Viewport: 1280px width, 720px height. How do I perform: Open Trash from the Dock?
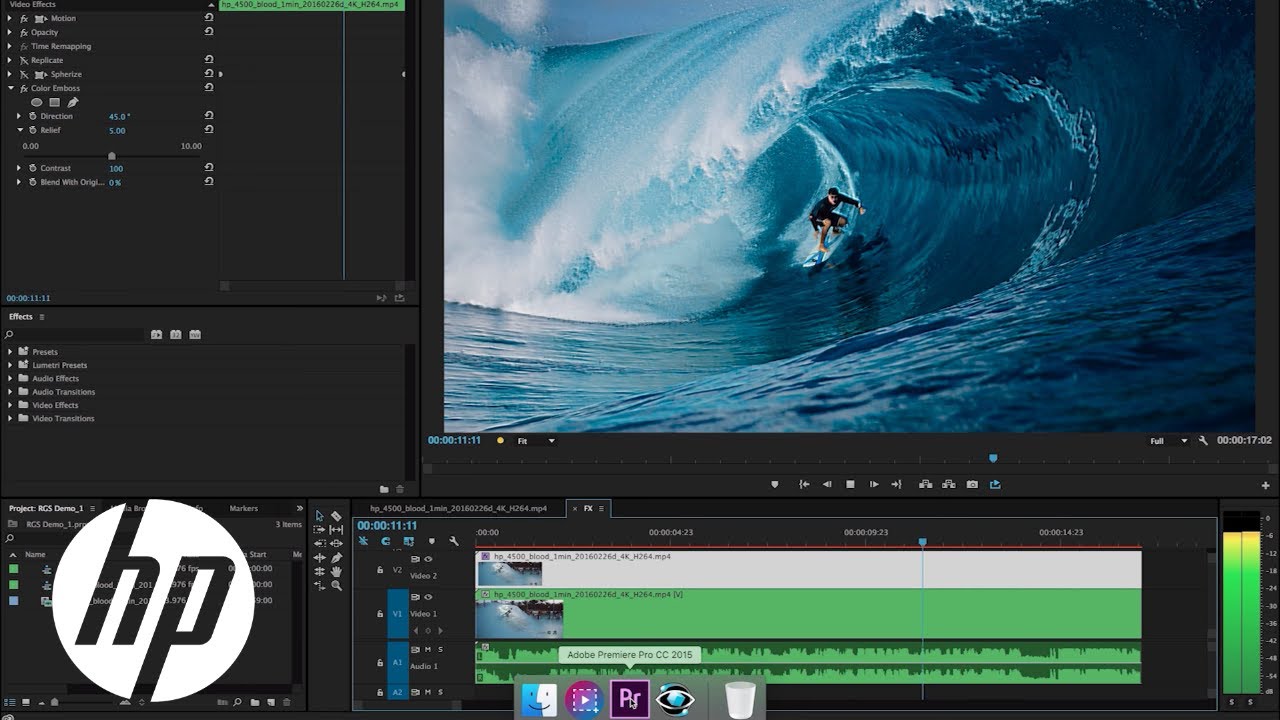[x=741, y=700]
